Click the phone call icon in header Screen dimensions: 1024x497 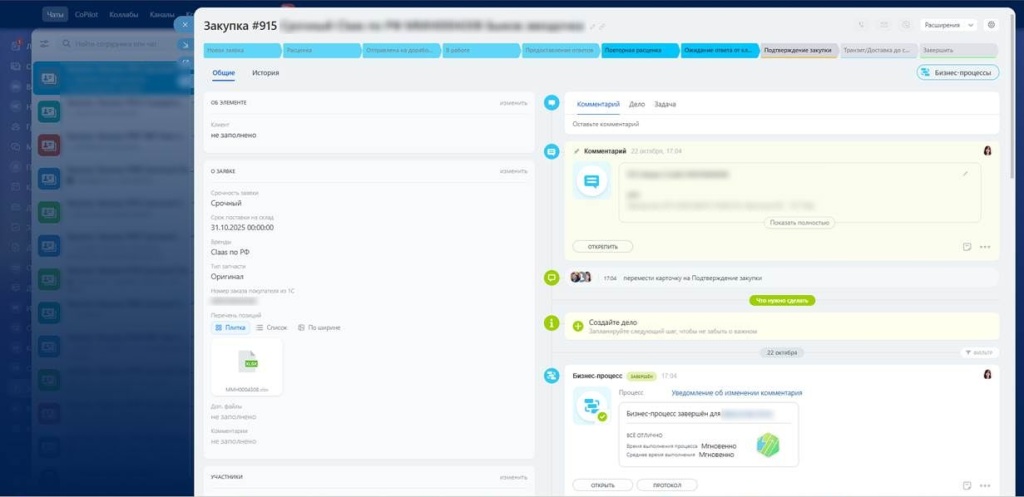click(x=862, y=25)
